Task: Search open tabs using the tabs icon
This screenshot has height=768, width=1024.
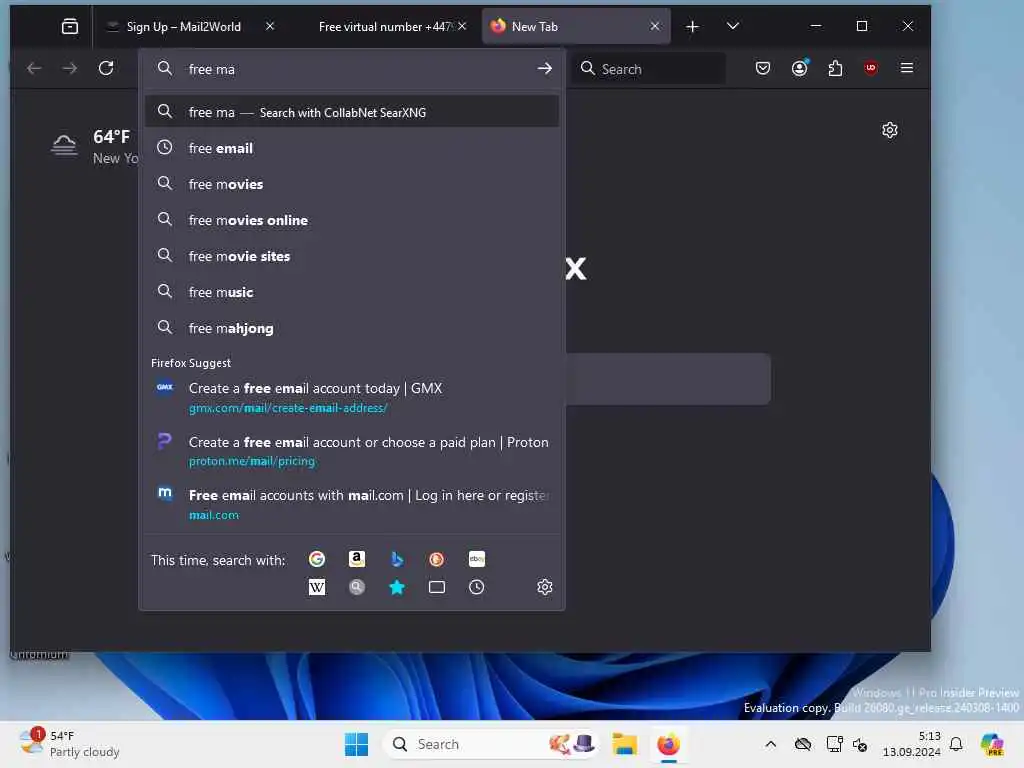Action: coord(436,587)
